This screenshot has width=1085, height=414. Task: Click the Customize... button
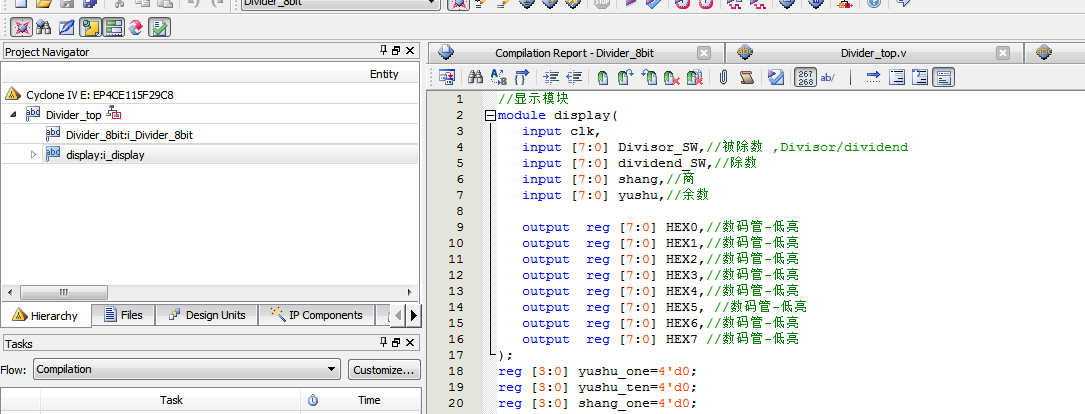(x=384, y=370)
